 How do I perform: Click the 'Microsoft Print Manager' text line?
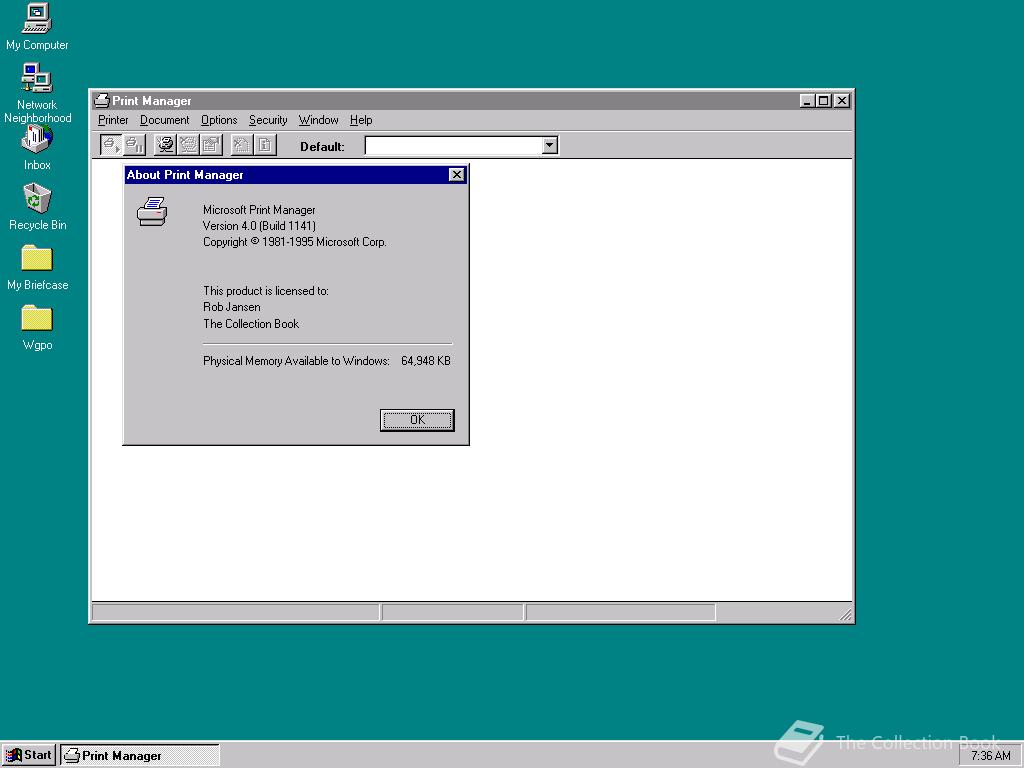(259, 210)
